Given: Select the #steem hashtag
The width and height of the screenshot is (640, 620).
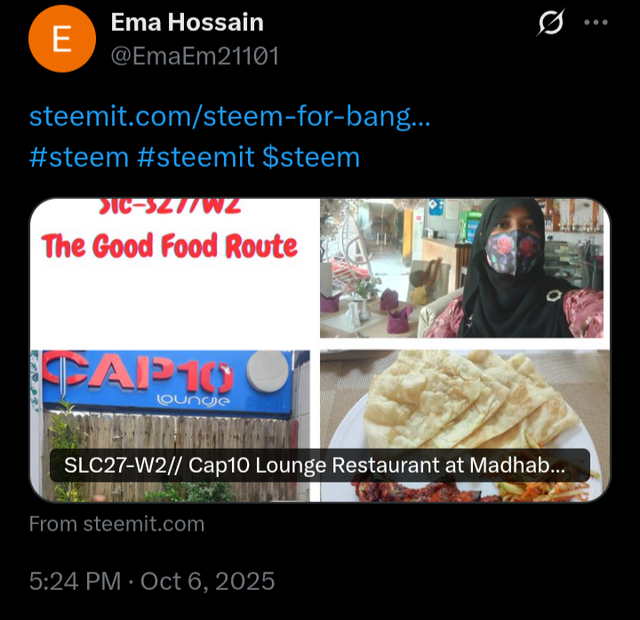Looking at the screenshot, I should 79,158.
